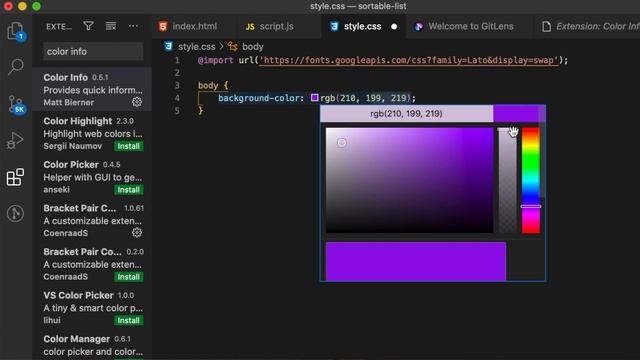Open the Source Control view
640x360 pixels.
click(x=16, y=104)
